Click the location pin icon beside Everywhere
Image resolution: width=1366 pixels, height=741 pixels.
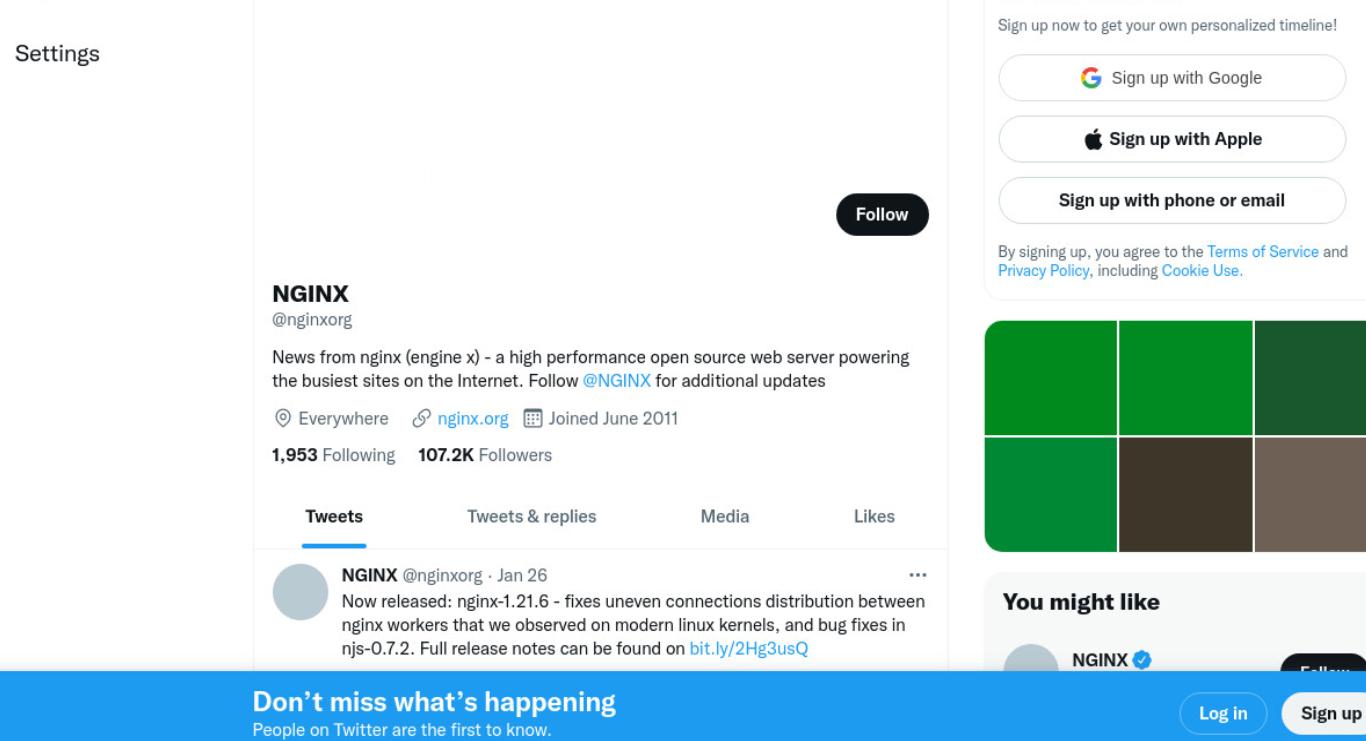tap(283, 418)
